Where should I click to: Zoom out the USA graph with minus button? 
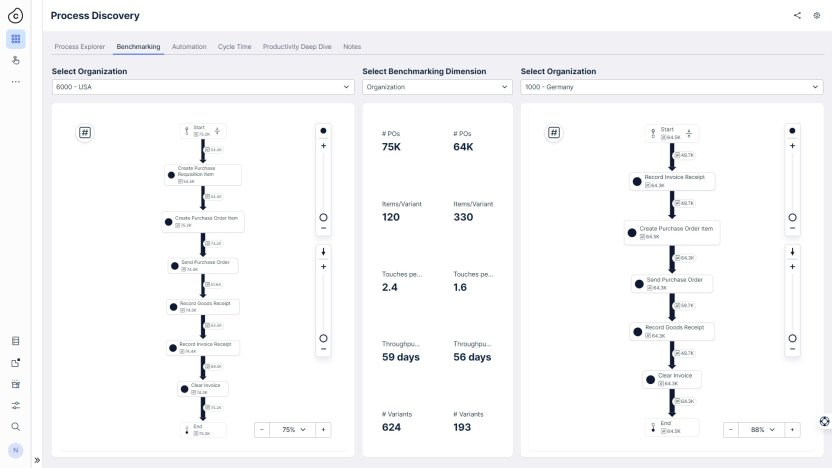click(262, 429)
